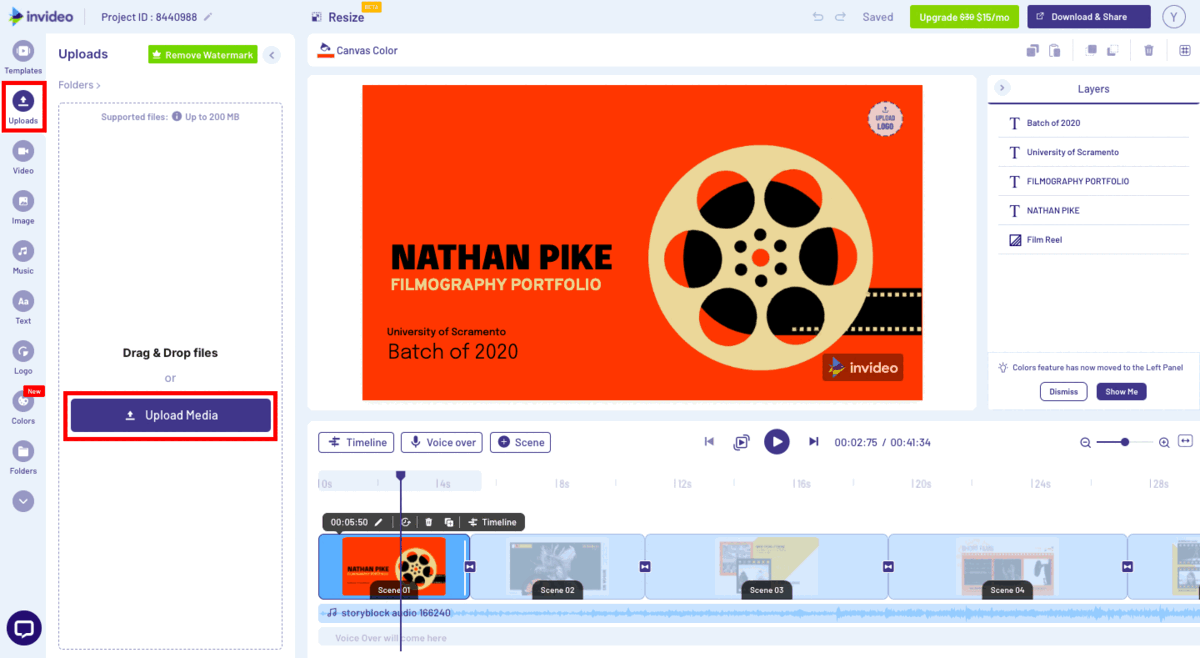
Task: Play the video preview
Action: click(777, 442)
